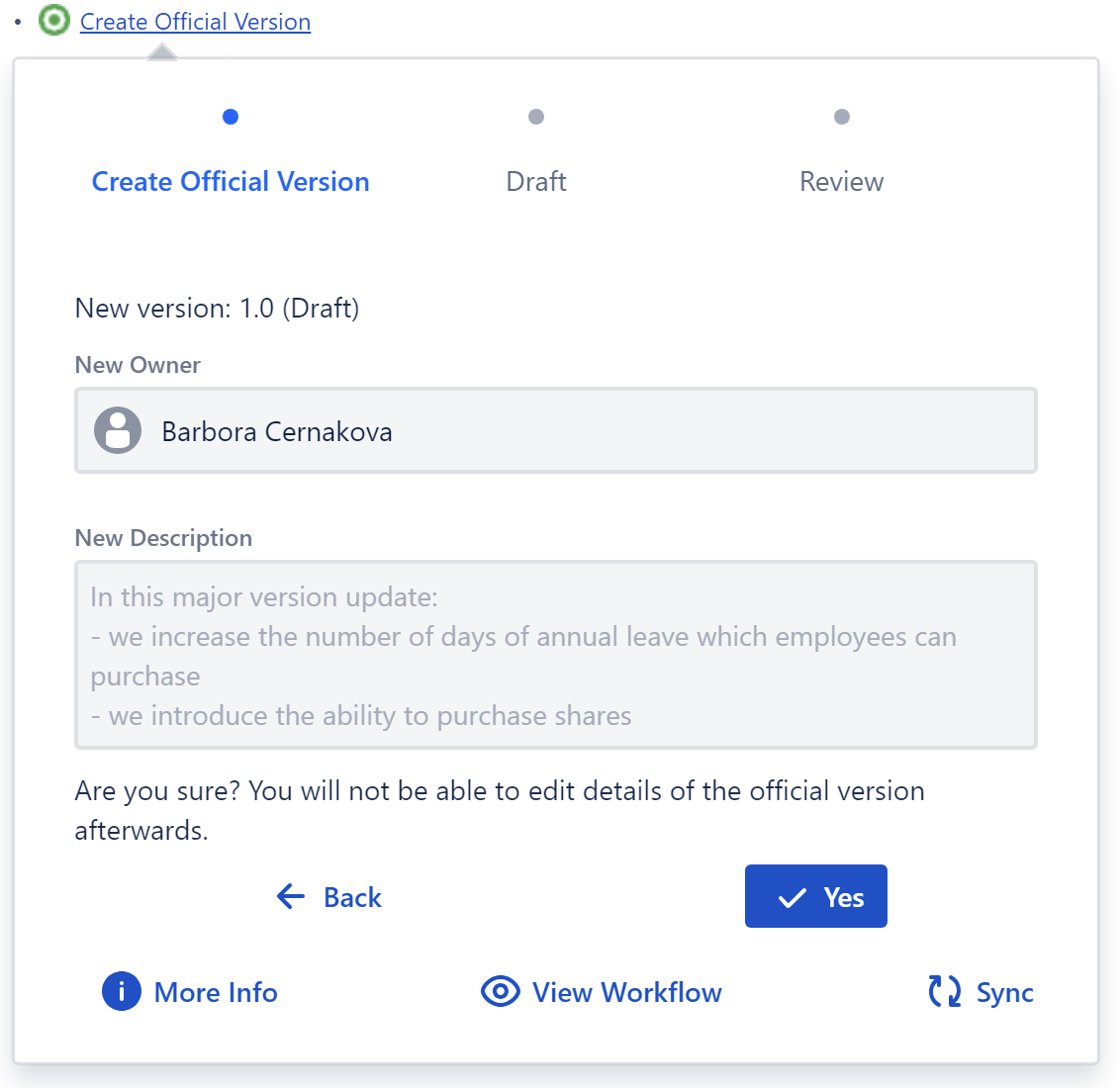
Task: Click the More Info circled i icon
Action: [x=122, y=991]
